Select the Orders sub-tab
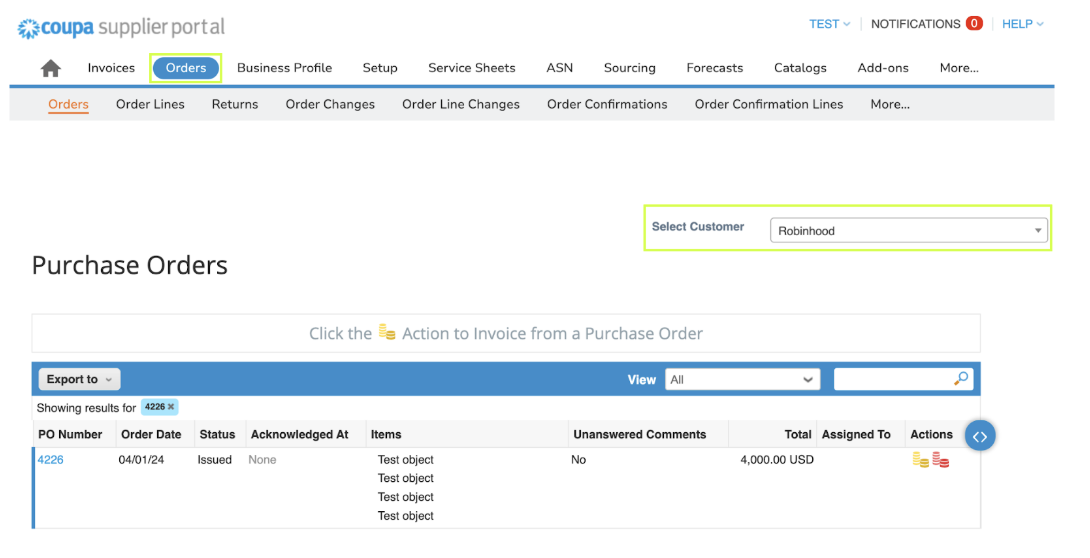Screen dimensions: 1090x558 [68, 104]
